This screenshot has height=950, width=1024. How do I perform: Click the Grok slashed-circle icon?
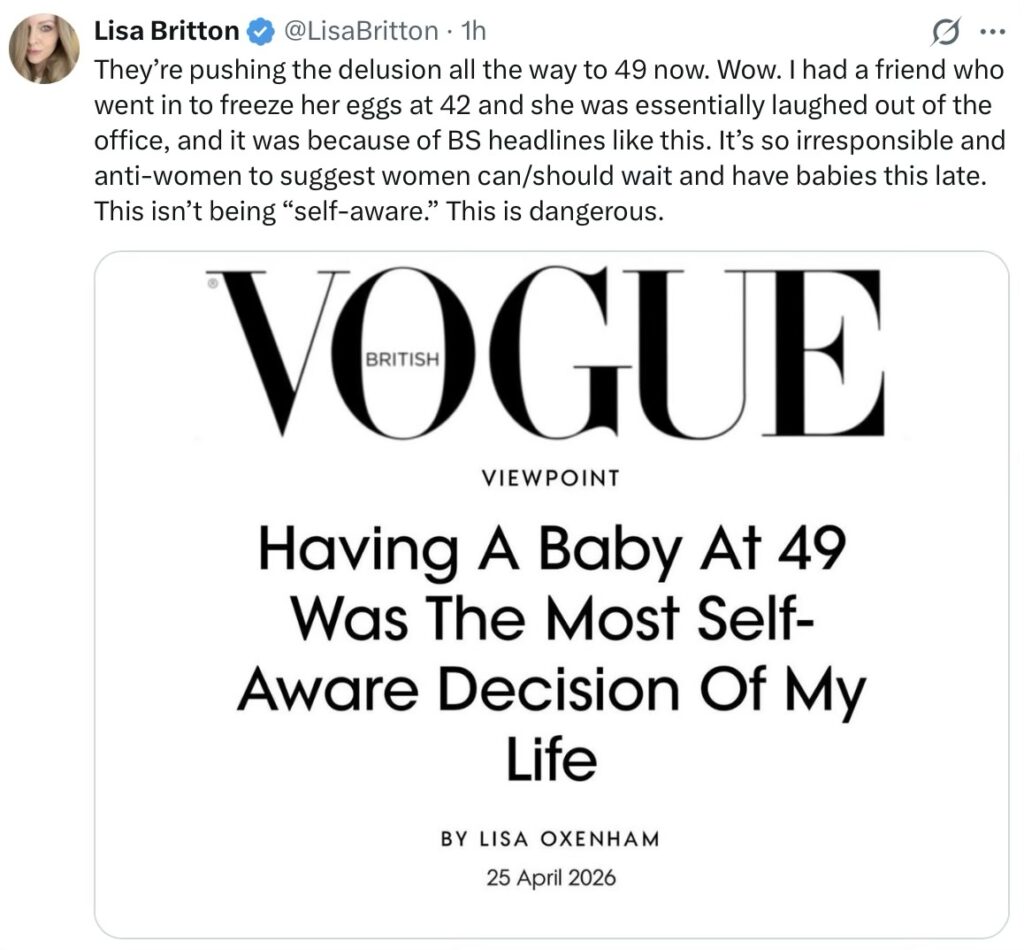[x=943, y=33]
